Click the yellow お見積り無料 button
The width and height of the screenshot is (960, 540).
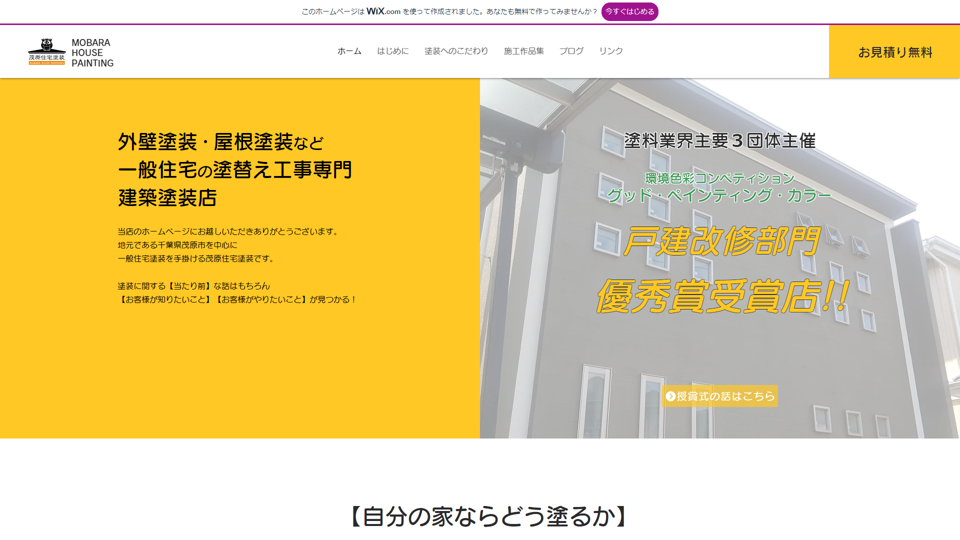pyautogui.click(x=894, y=52)
